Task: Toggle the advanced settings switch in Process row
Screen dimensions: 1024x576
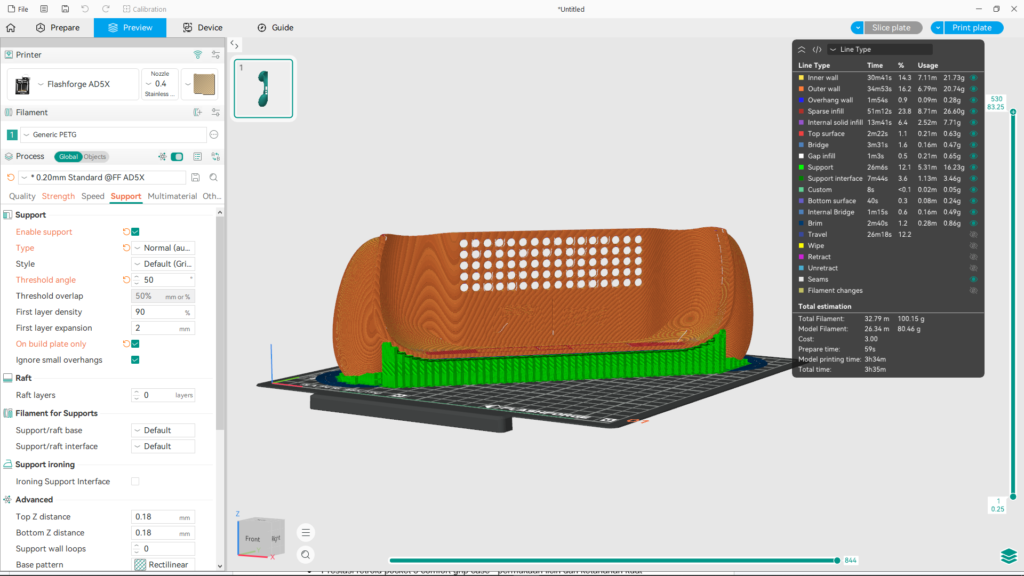Action: click(177, 157)
